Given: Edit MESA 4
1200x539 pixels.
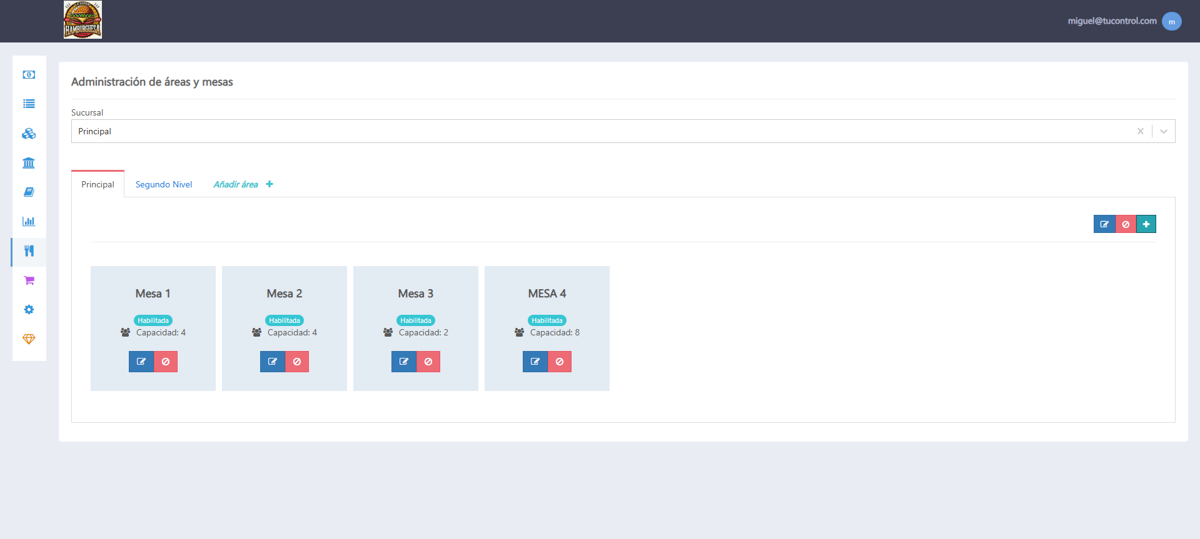Looking at the screenshot, I should (x=535, y=361).
